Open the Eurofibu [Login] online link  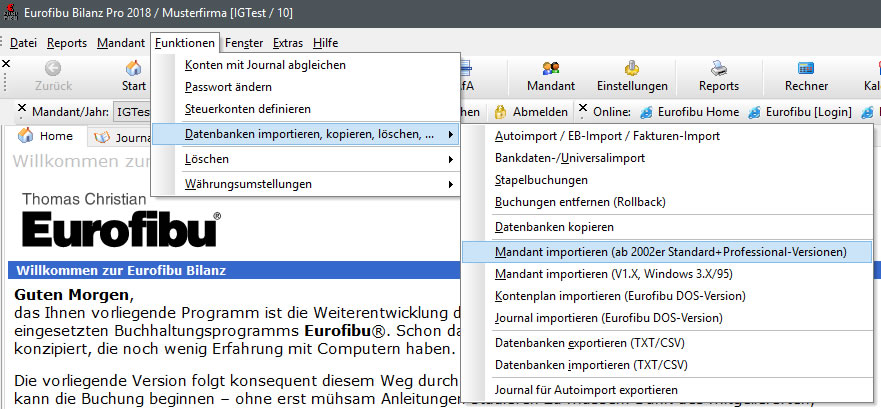pyautogui.click(x=800, y=112)
